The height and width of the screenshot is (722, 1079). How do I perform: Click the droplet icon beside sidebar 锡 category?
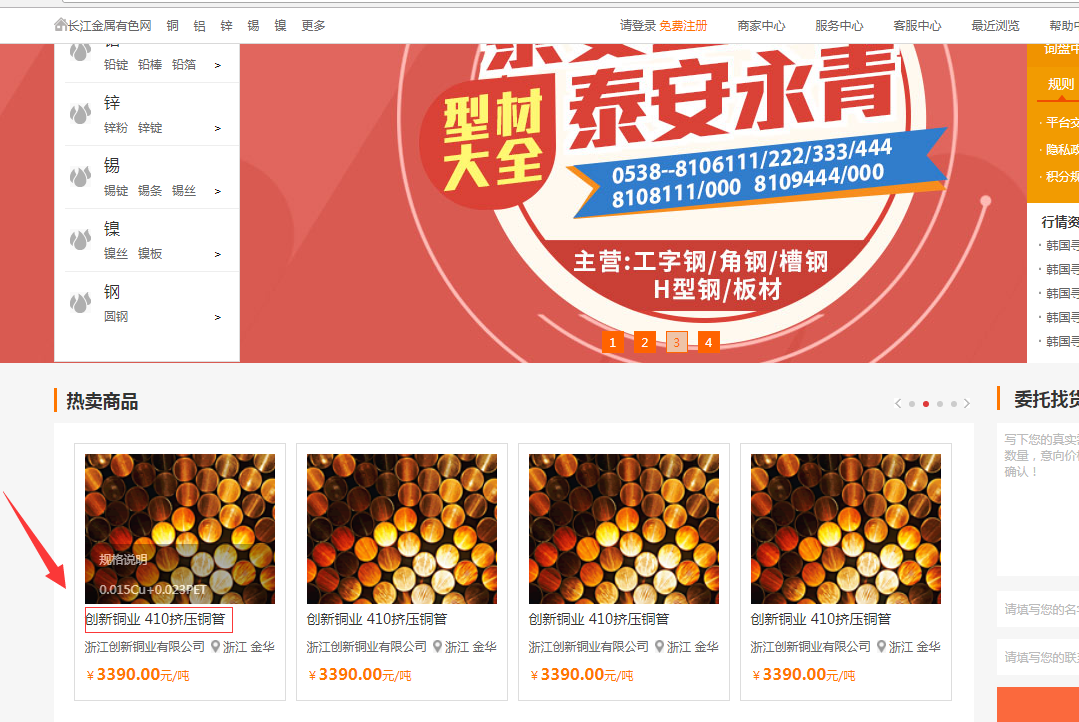[x=81, y=177]
